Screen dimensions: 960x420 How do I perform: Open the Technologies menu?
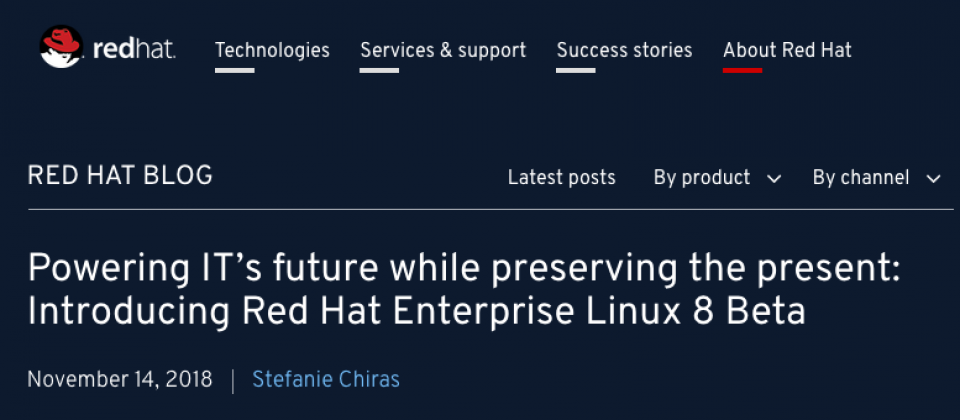272,50
